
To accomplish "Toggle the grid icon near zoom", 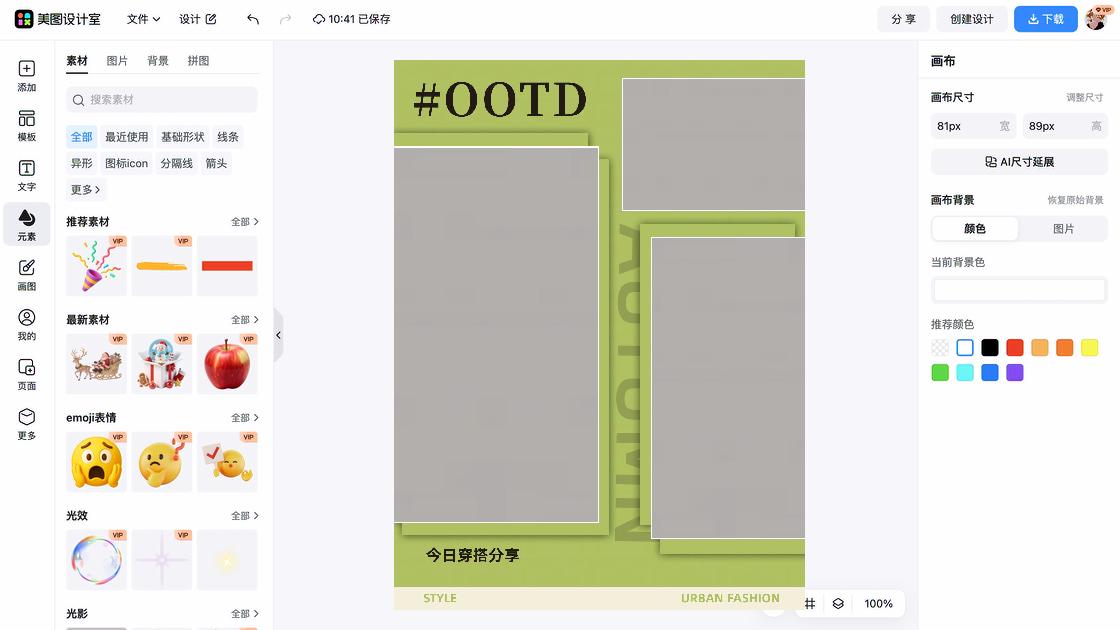I will click(x=810, y=604).
